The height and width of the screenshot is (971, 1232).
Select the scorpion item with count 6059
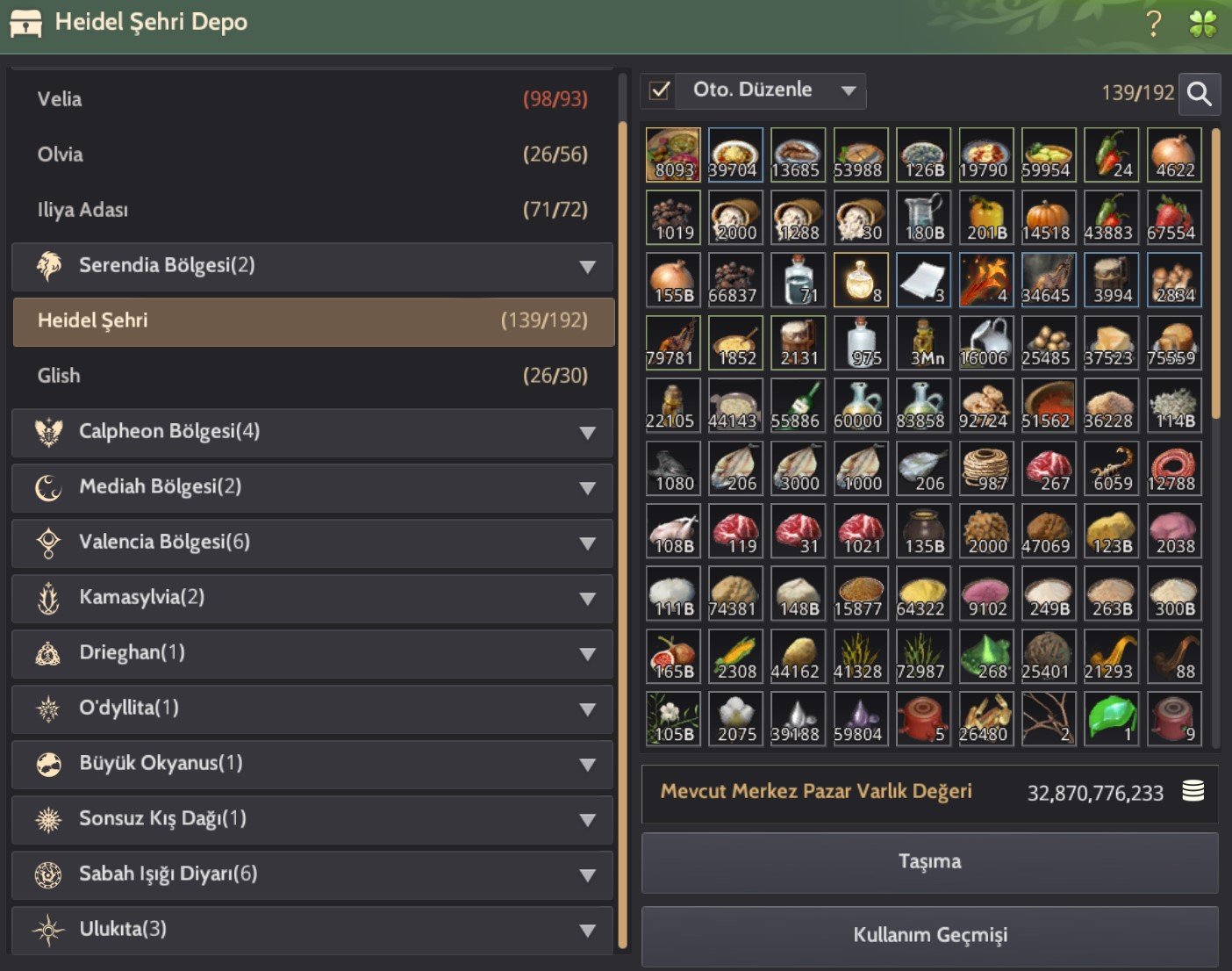pos(1112,469)
